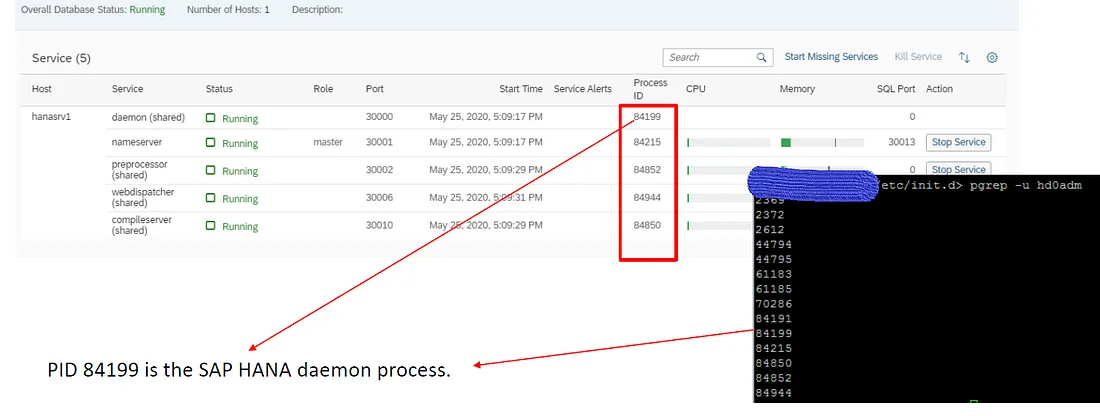Click the SQL Port column header

click(896, 89)
